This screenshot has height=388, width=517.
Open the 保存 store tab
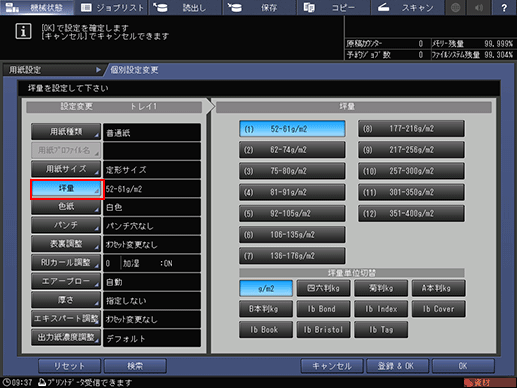[x=260, y=7]
